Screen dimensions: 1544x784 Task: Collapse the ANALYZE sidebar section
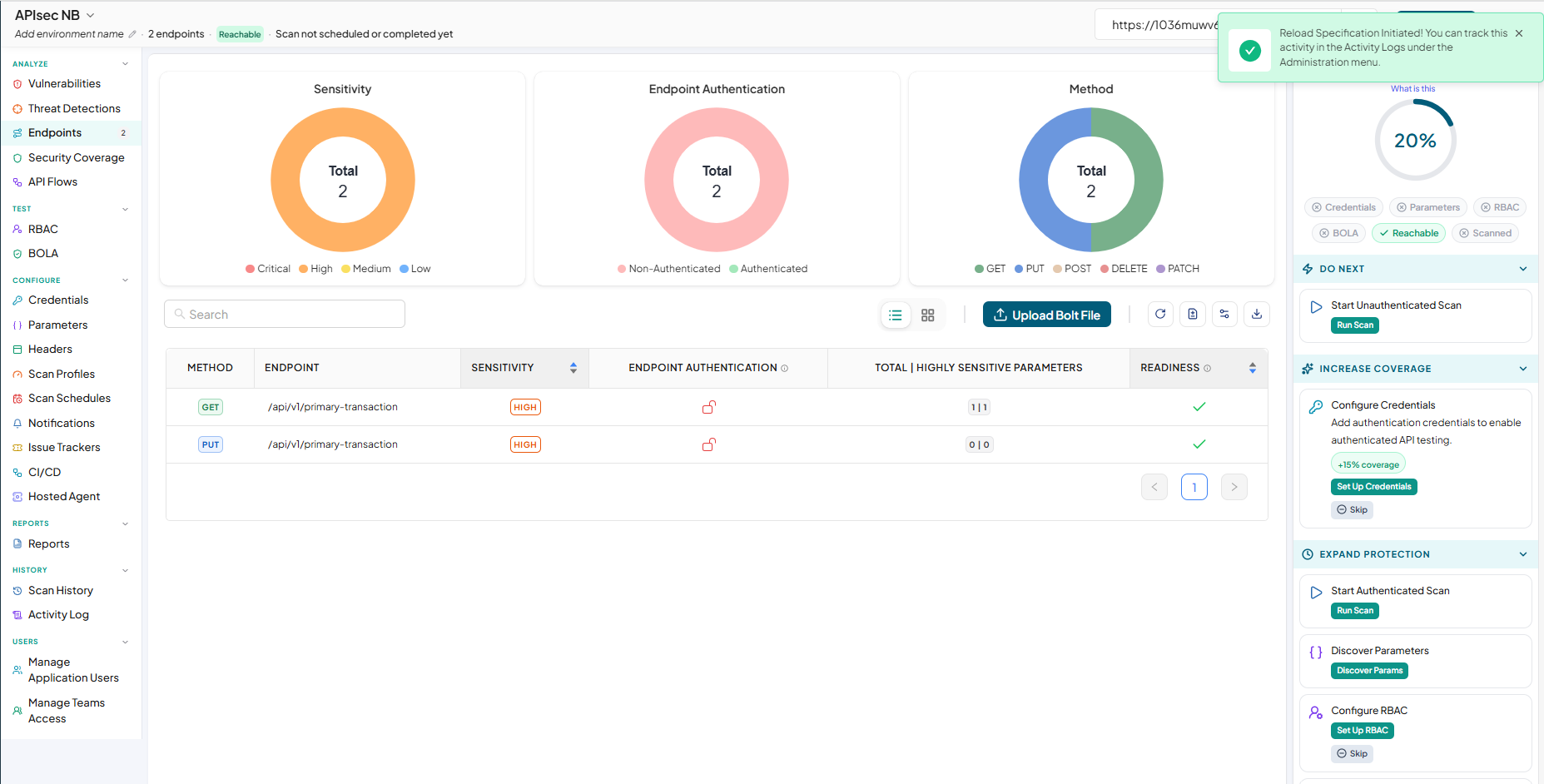[126, 64]
